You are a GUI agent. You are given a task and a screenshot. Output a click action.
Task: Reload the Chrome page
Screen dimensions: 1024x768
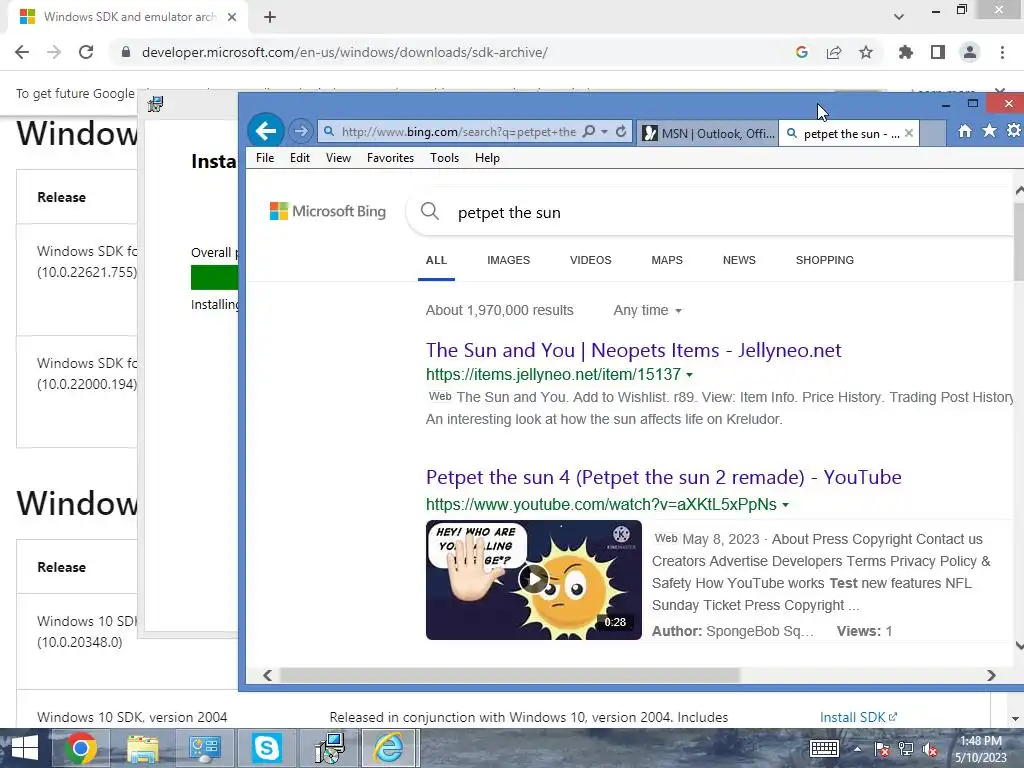pos(86,52)
